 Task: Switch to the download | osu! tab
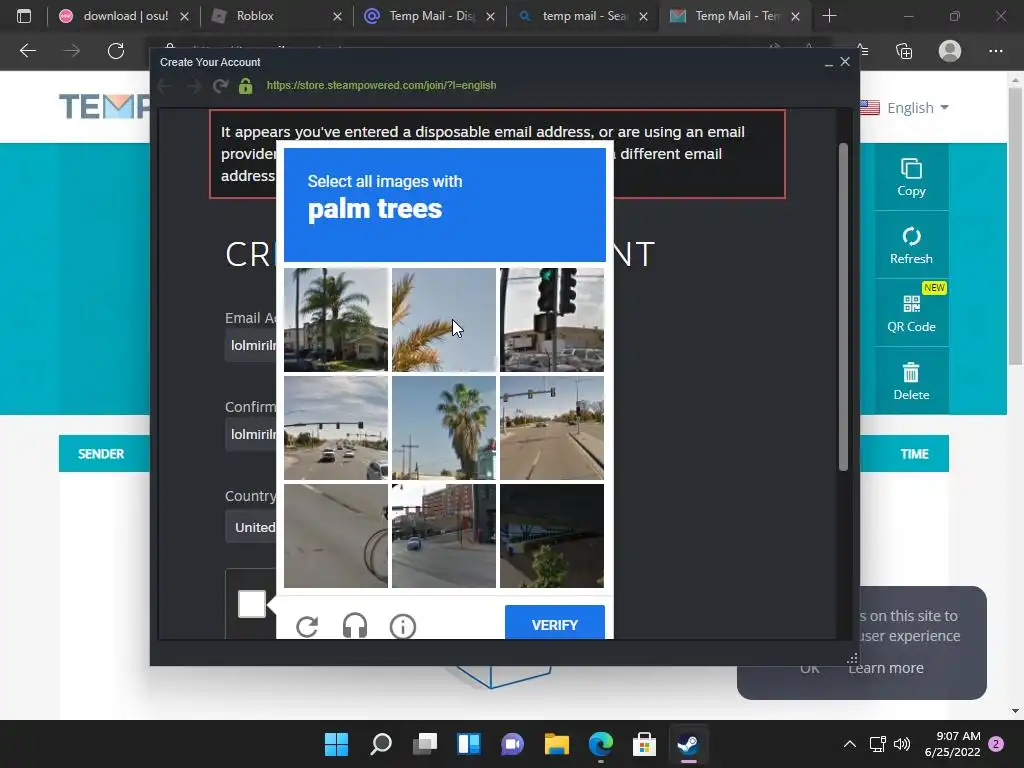point(124,16)
